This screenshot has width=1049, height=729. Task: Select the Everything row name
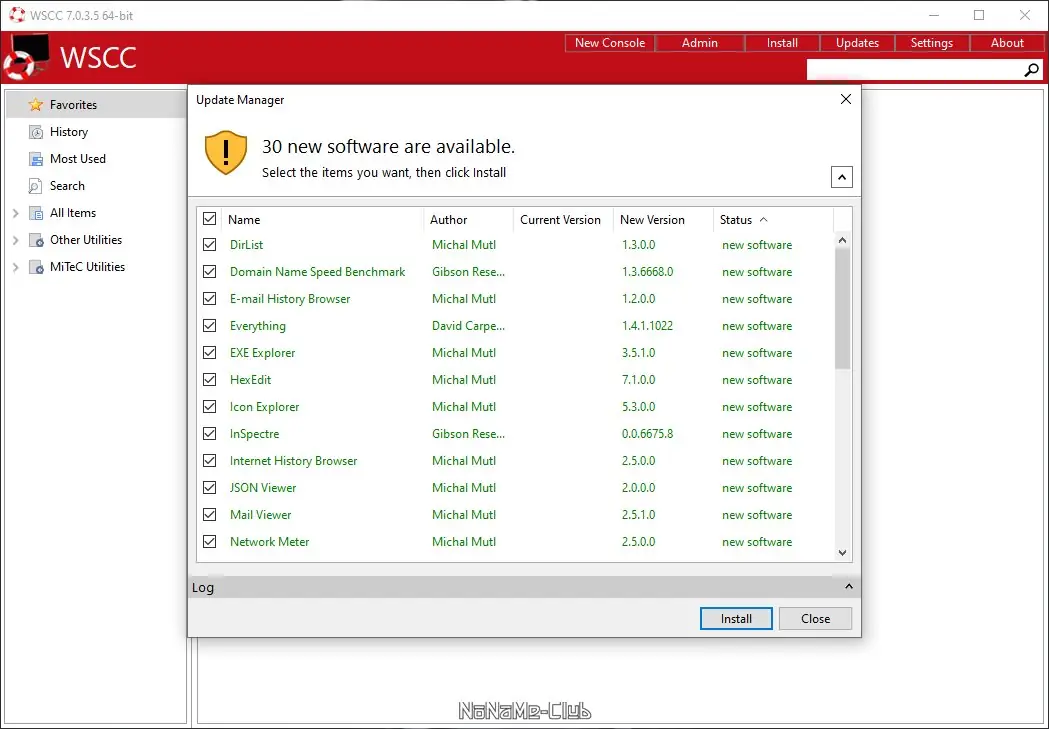point(258,326)
